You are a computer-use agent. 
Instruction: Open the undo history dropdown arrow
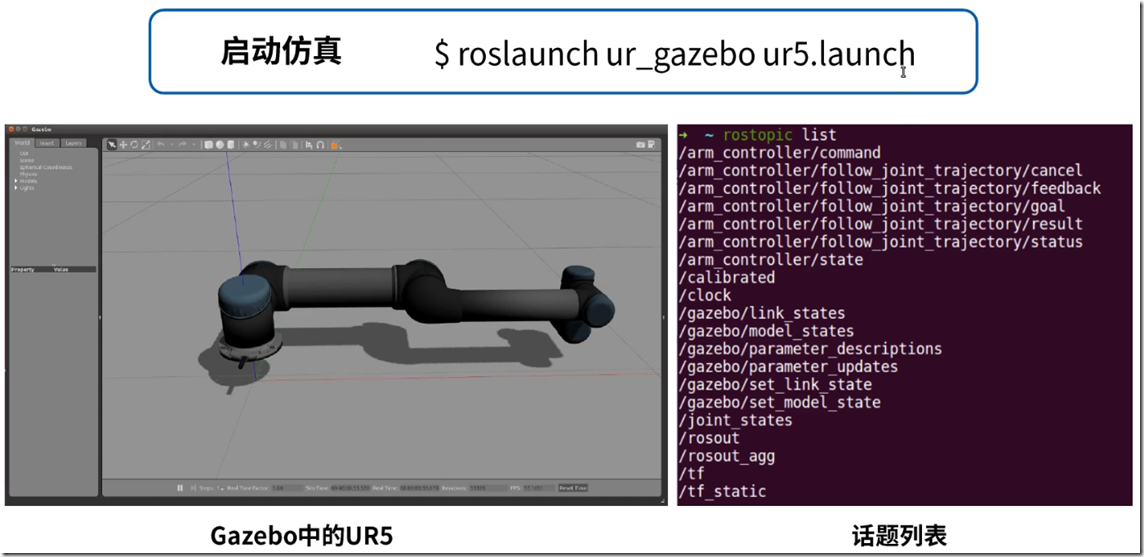[171, 145]
